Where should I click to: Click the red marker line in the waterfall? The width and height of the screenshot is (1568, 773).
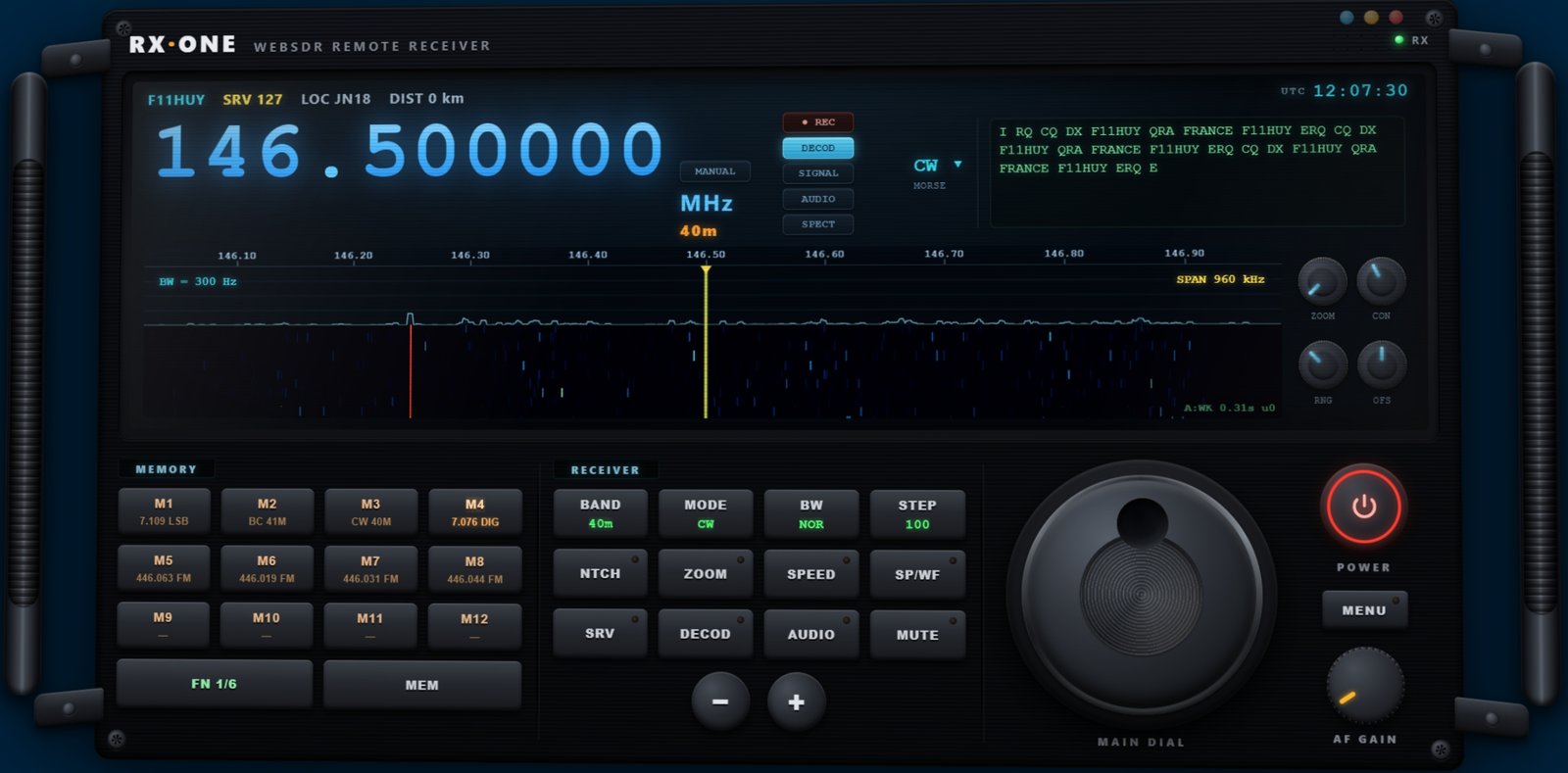pos(411,370)
